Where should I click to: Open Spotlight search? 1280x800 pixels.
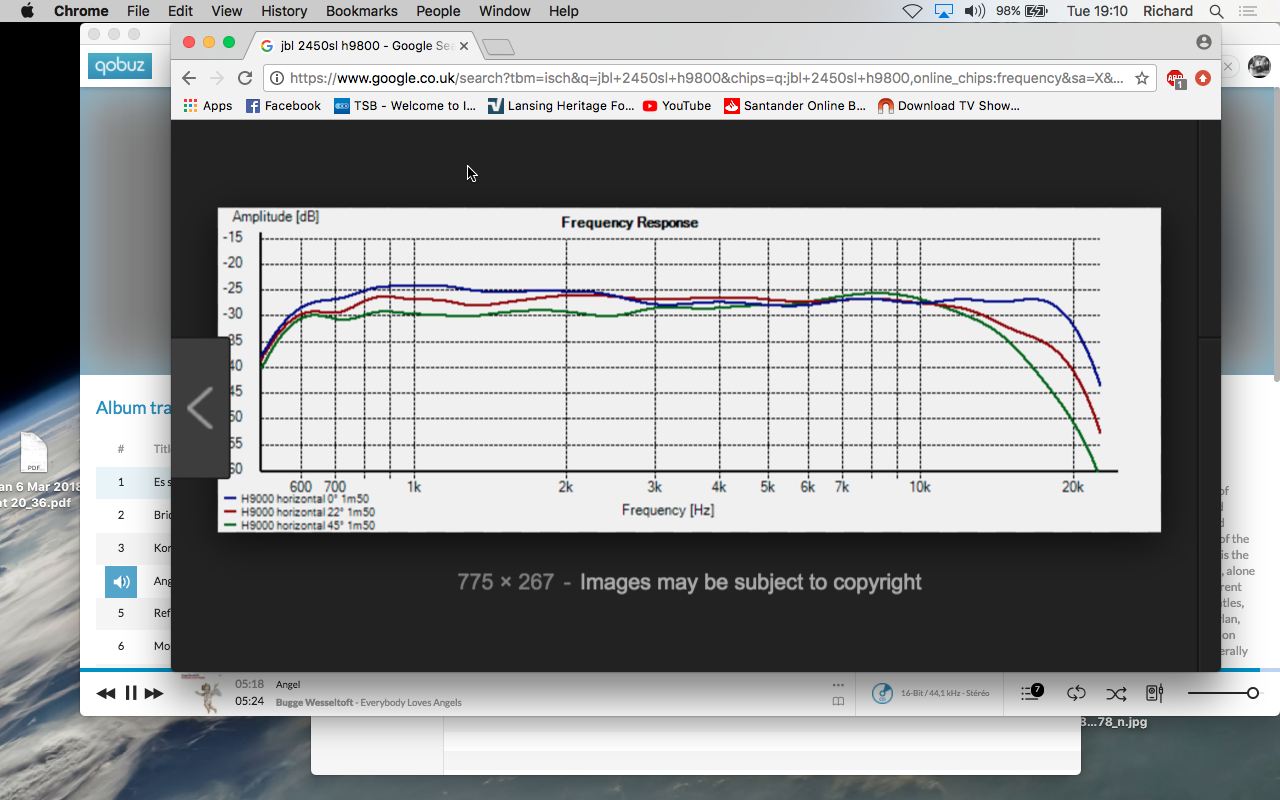(1216, 11)
